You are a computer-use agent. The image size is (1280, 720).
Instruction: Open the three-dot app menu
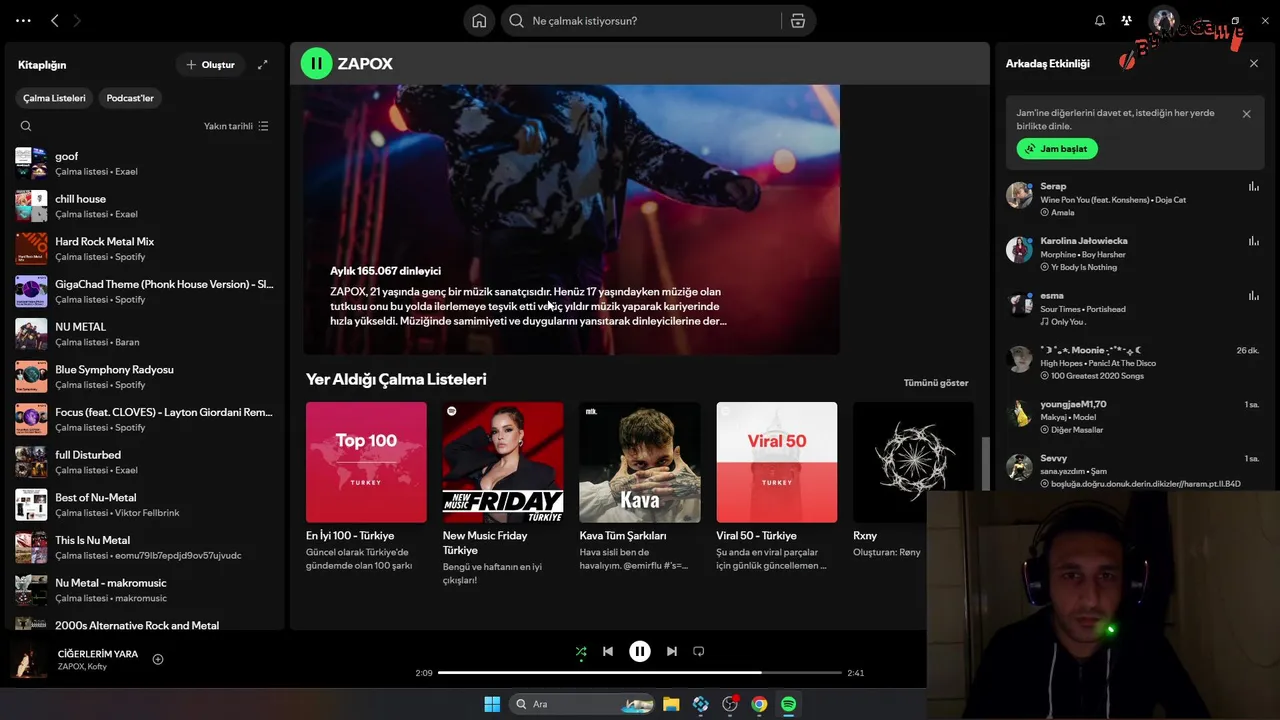23,20
